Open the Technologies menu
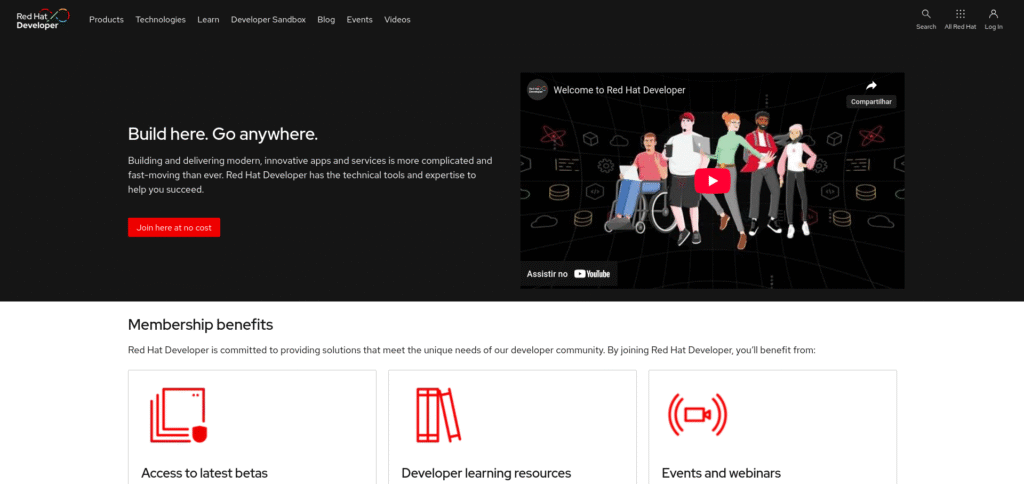1024x484 pixels. pyautogui.click(x=161, y=20)
